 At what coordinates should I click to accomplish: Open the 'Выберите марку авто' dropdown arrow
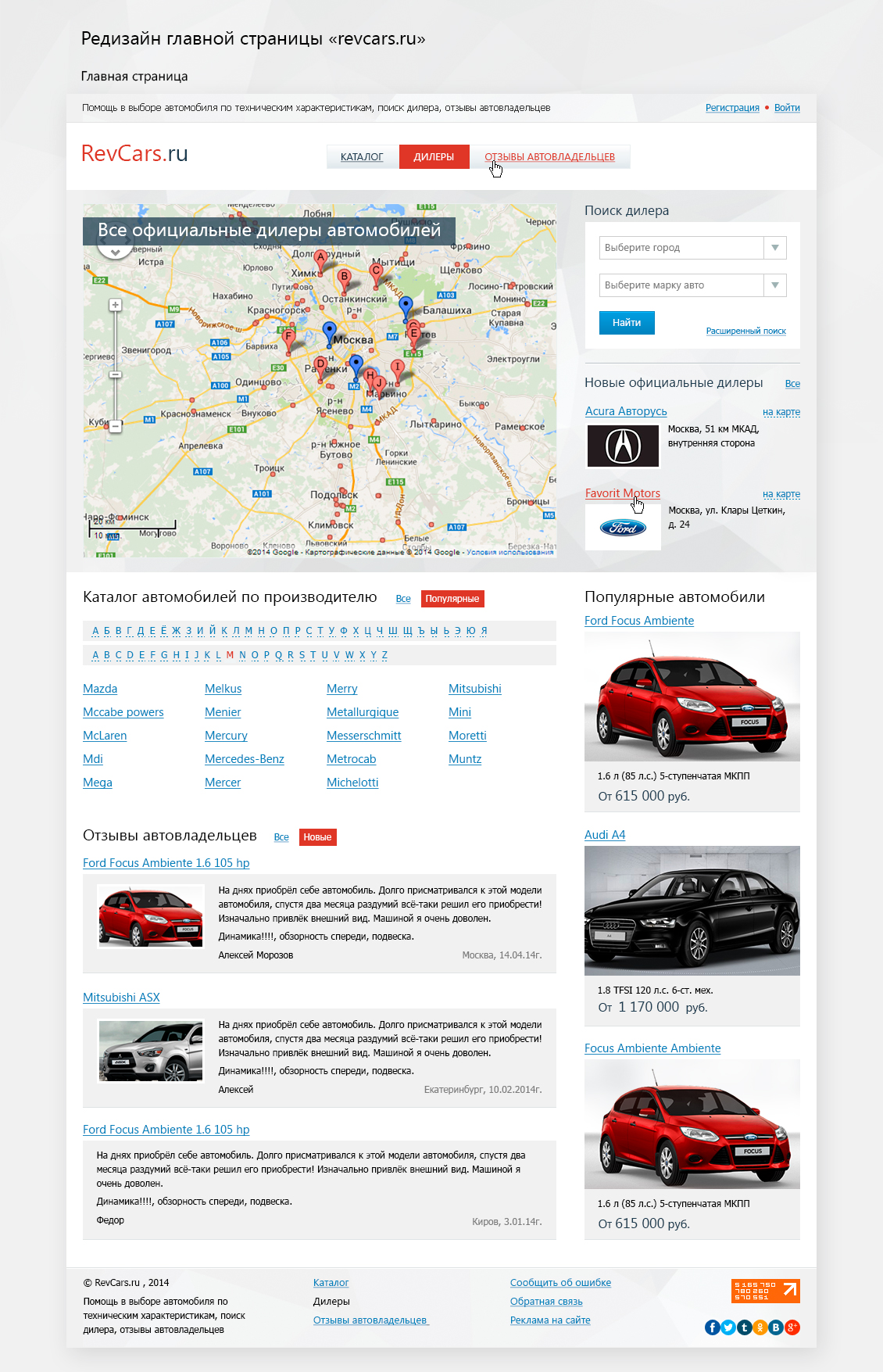775,285
